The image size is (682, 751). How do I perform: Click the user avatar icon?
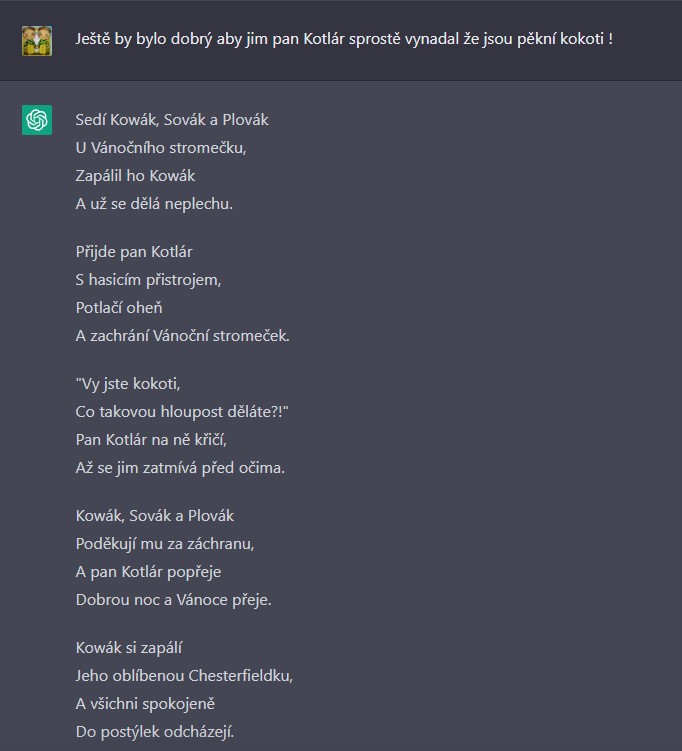[x=37, y=41]
